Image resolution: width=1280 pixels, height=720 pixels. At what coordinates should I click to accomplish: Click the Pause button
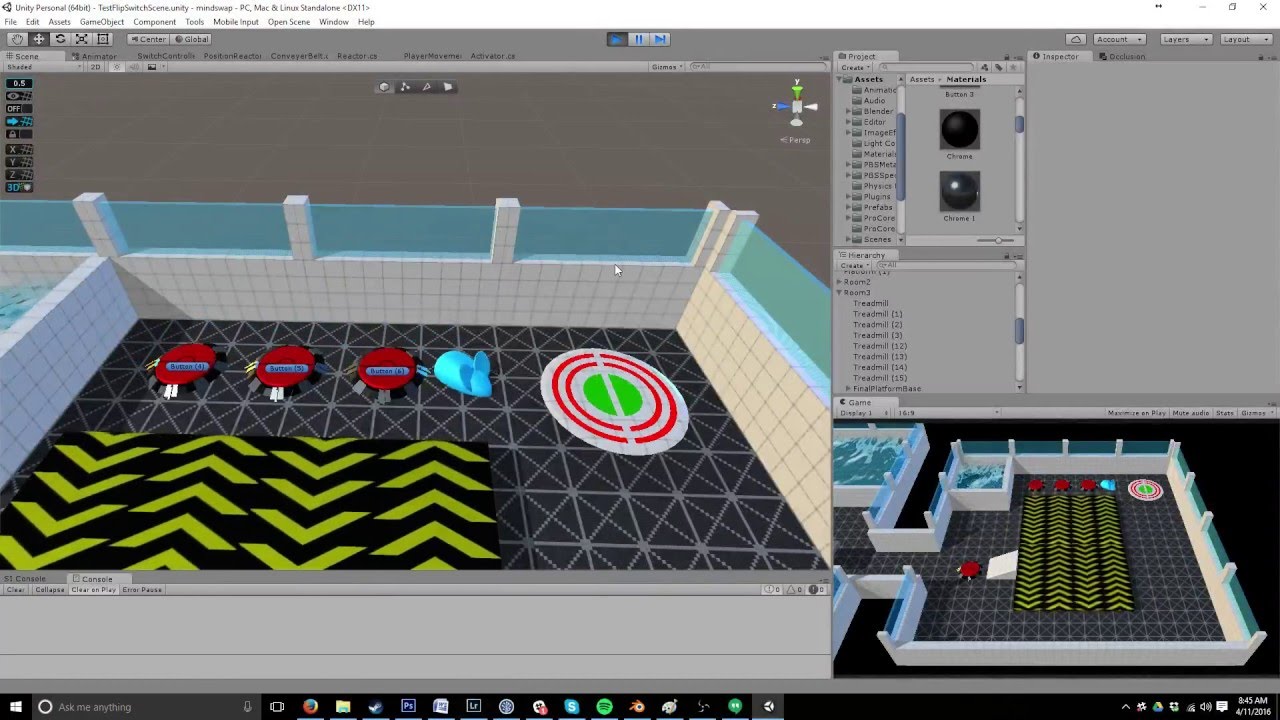click(639, 39)
